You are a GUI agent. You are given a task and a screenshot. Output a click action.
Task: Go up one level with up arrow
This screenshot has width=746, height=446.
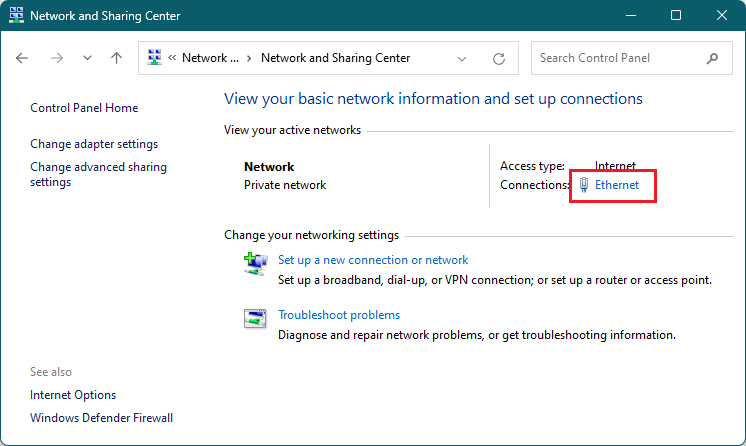(x=117, y=58)
